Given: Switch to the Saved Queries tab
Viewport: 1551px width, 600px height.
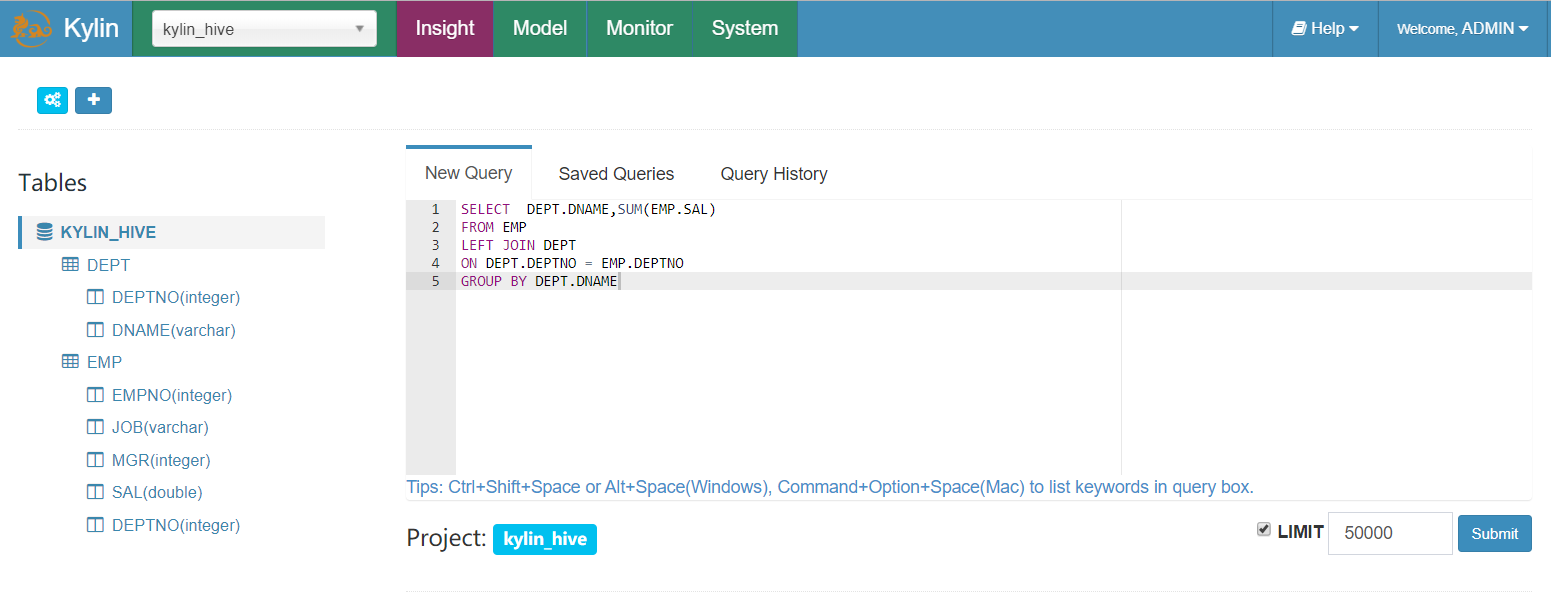Looking at the screenshot, I should pyautogui.click(x=616, y=174).
